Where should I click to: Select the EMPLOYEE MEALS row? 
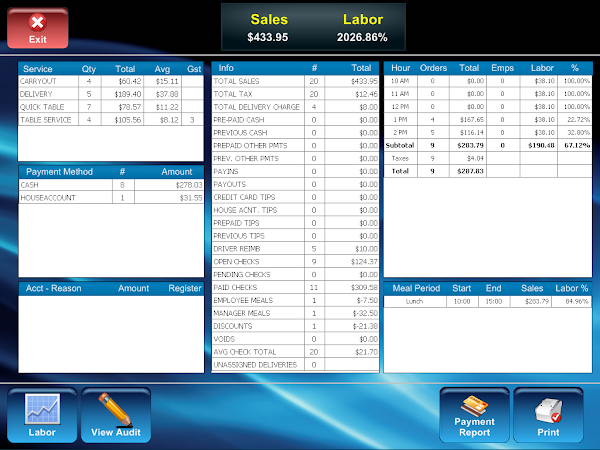click(295, 300)
